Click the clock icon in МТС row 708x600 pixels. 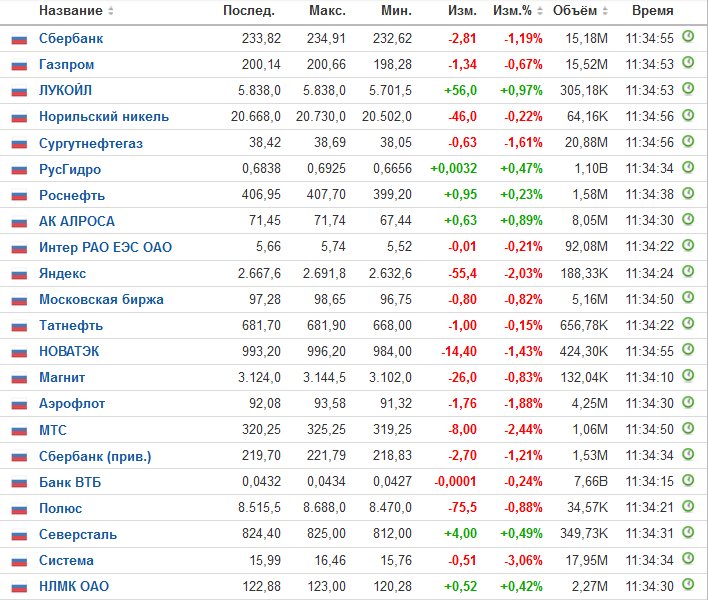point(688,428)
